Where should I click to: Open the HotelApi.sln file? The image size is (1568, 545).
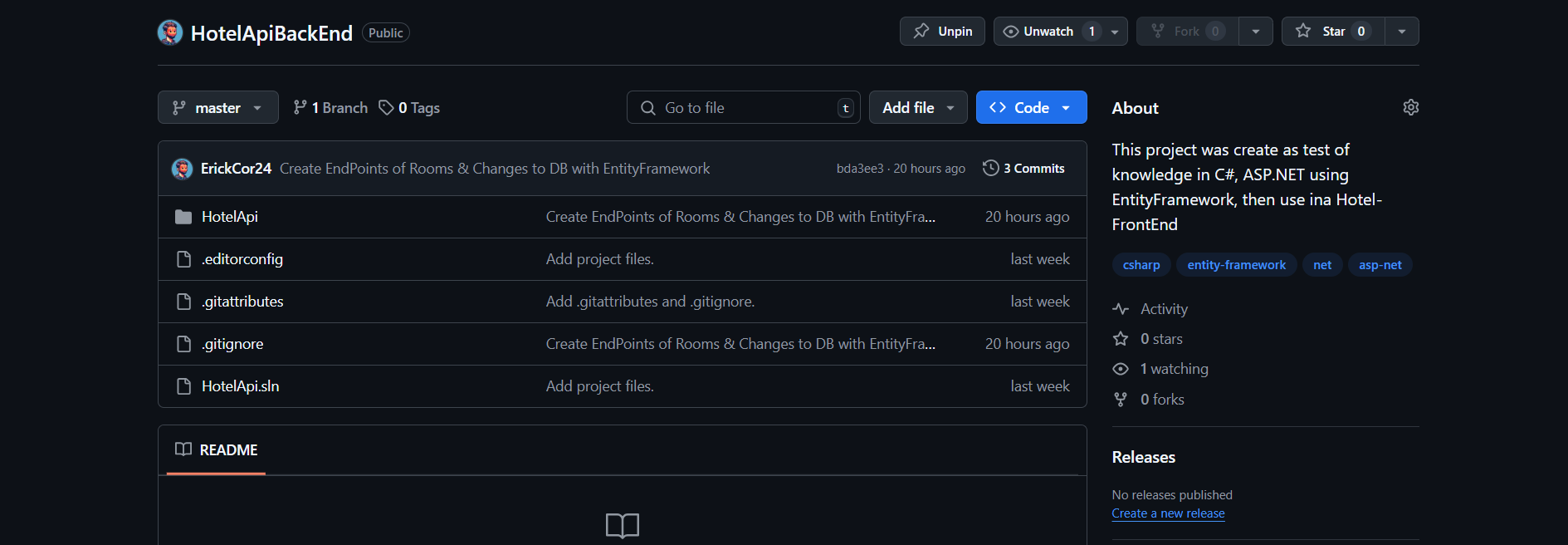point(241,386)
